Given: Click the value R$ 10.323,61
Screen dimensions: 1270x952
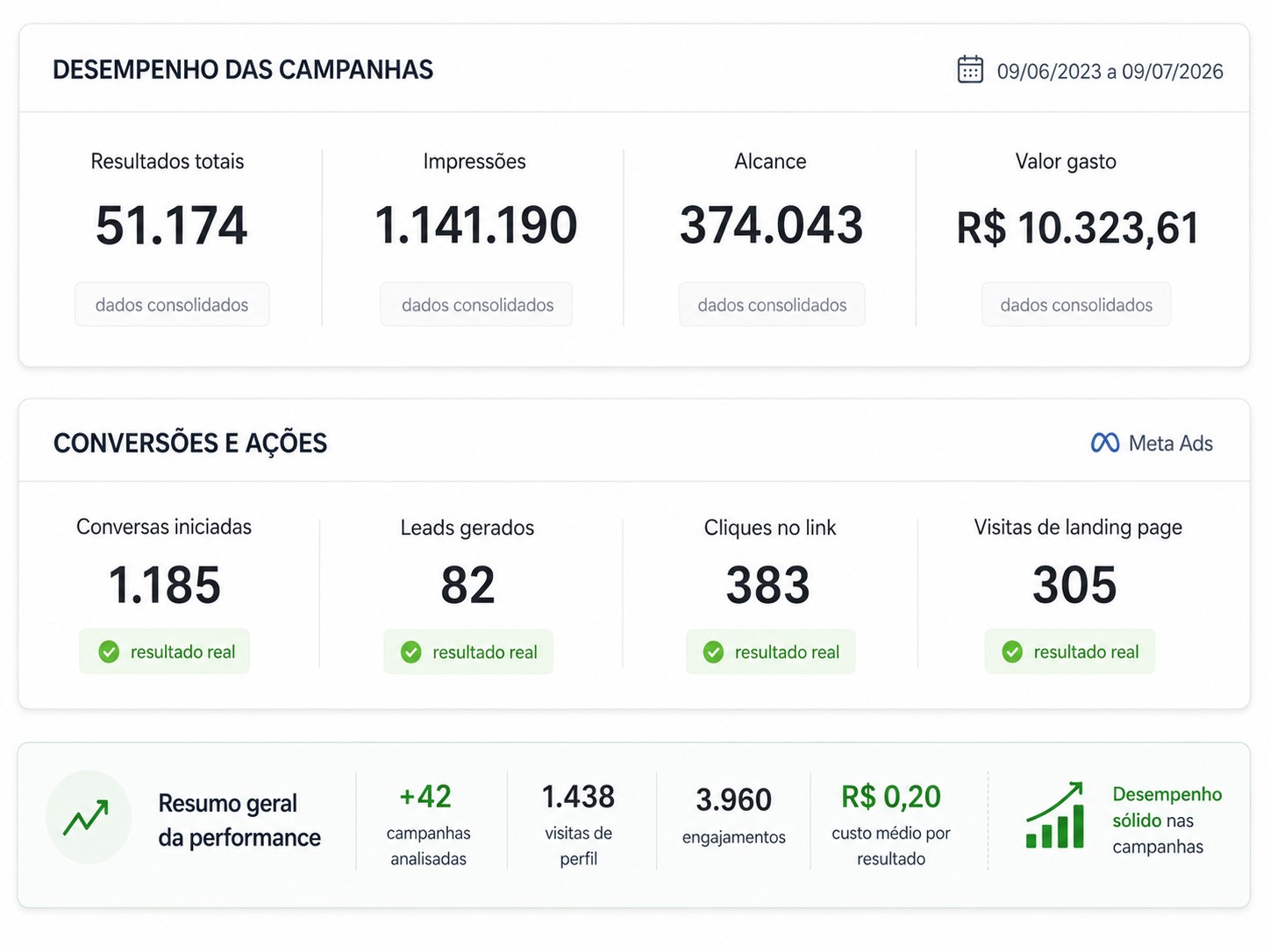Looking at the screenshot, I should [x=1077, y=228].
